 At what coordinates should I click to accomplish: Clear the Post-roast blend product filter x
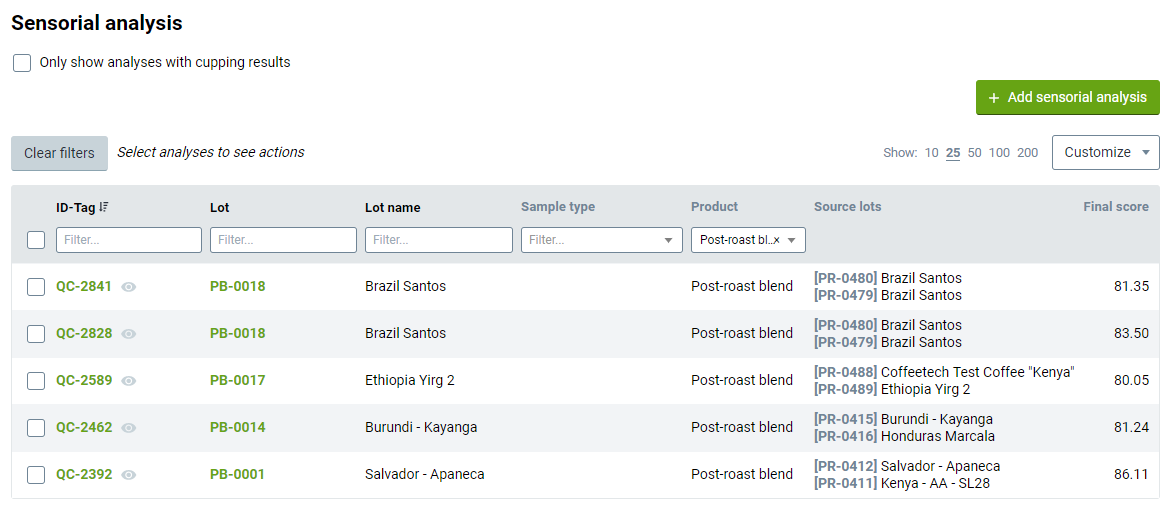(x=776, y=240)
